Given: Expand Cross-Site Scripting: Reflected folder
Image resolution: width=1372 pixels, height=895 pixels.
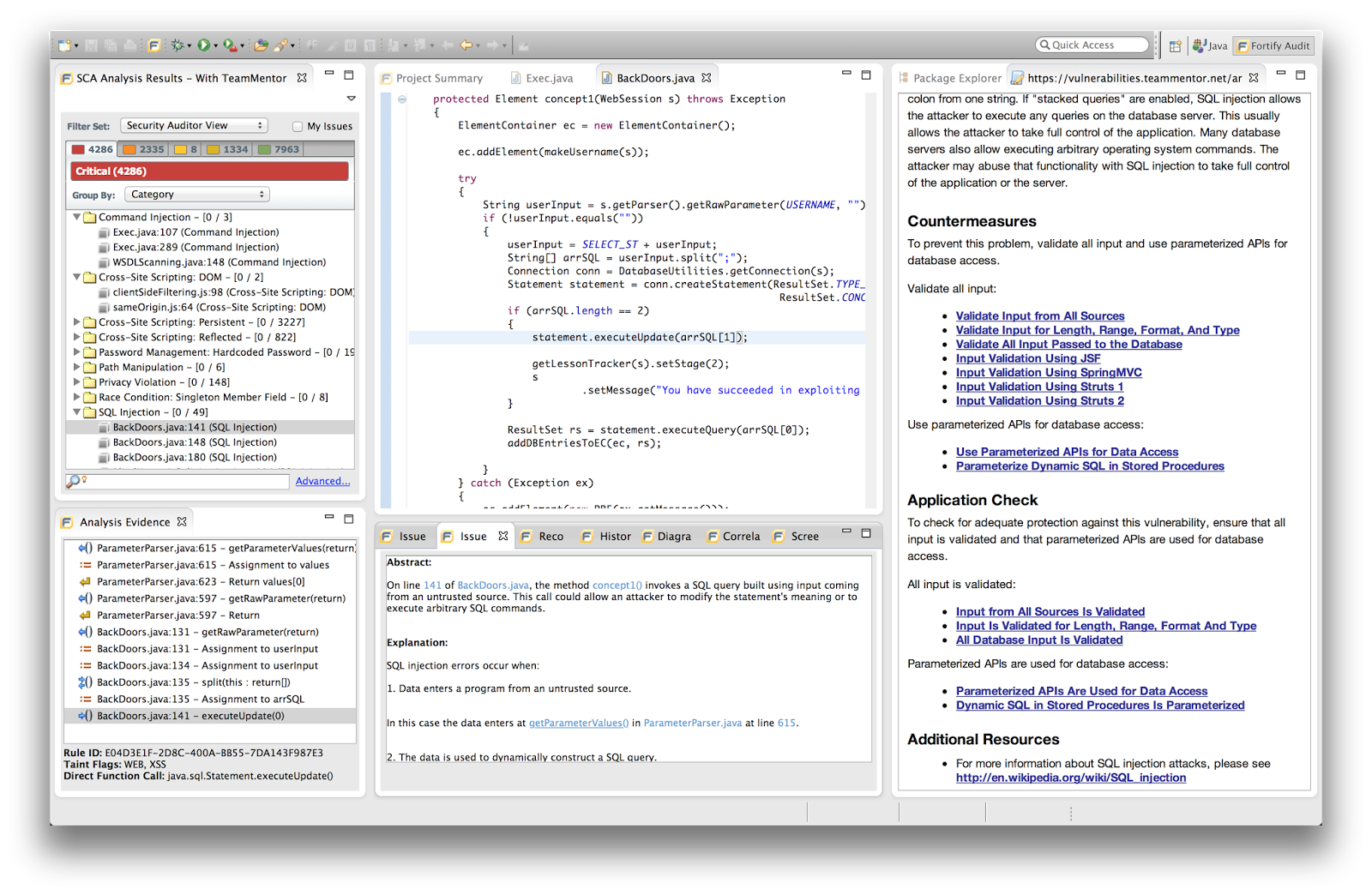Looking at the screenshot, I should [76, 337].
